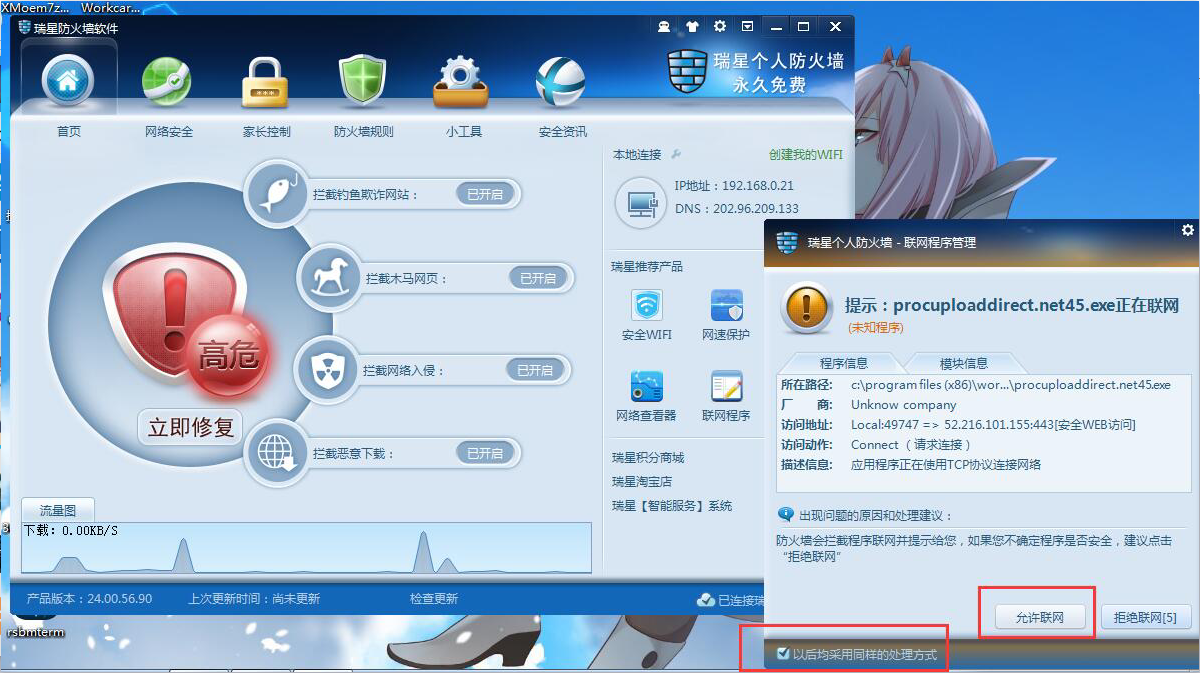The image size is (1200, 673).
Task: Open main window settings gear icon
Action: pos(720,26)
